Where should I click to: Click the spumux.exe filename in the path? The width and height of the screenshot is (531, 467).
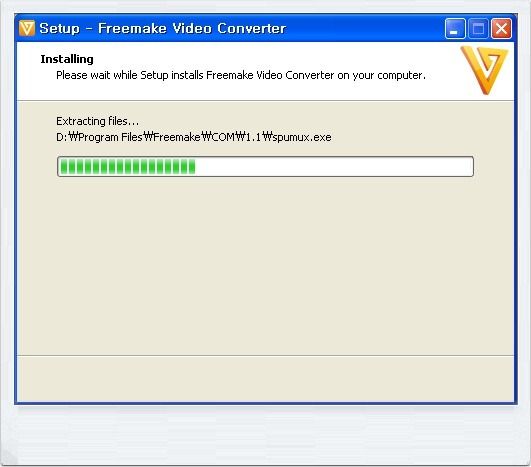point(302,137)
